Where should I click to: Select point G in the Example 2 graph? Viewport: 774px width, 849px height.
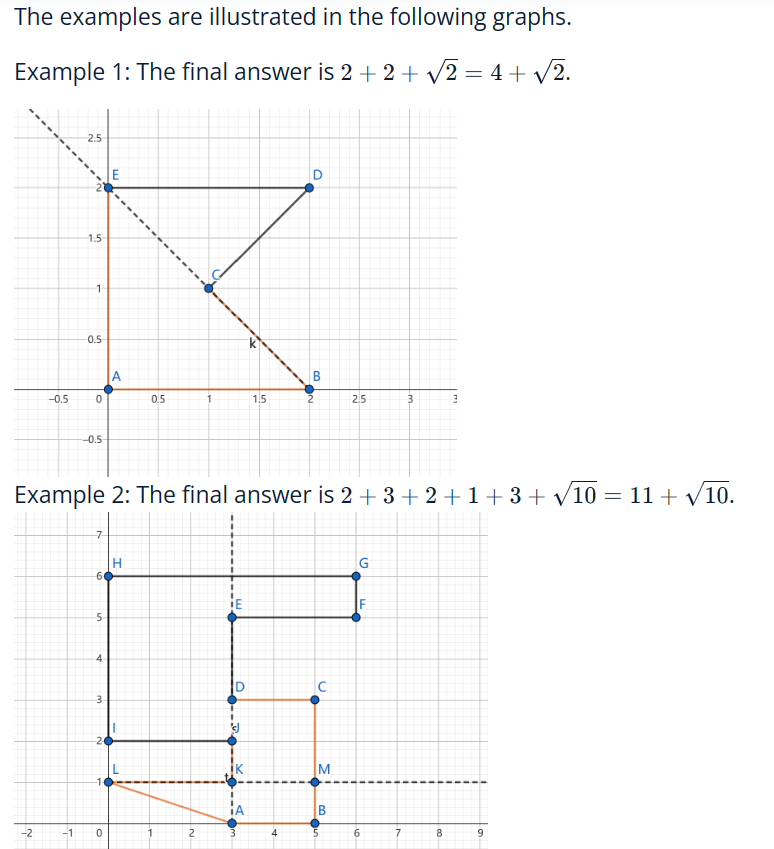356,576
